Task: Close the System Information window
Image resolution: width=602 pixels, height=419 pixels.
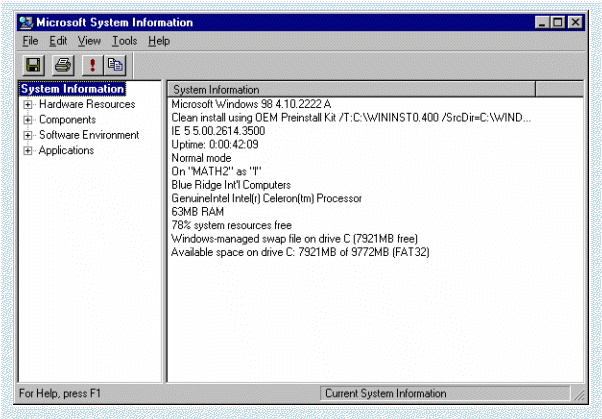Action: coord(575,23)
